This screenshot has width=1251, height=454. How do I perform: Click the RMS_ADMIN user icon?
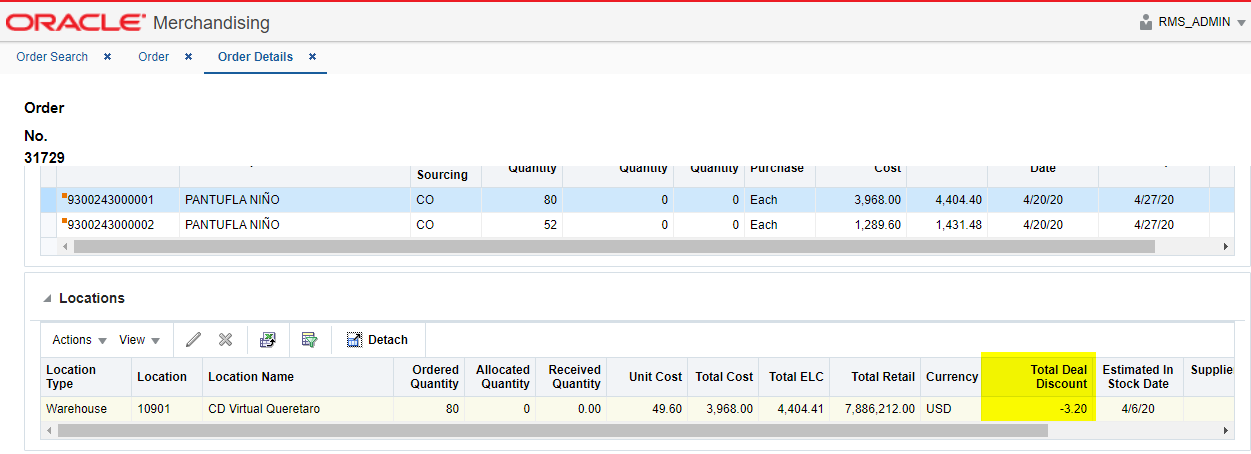[1146, 22]
